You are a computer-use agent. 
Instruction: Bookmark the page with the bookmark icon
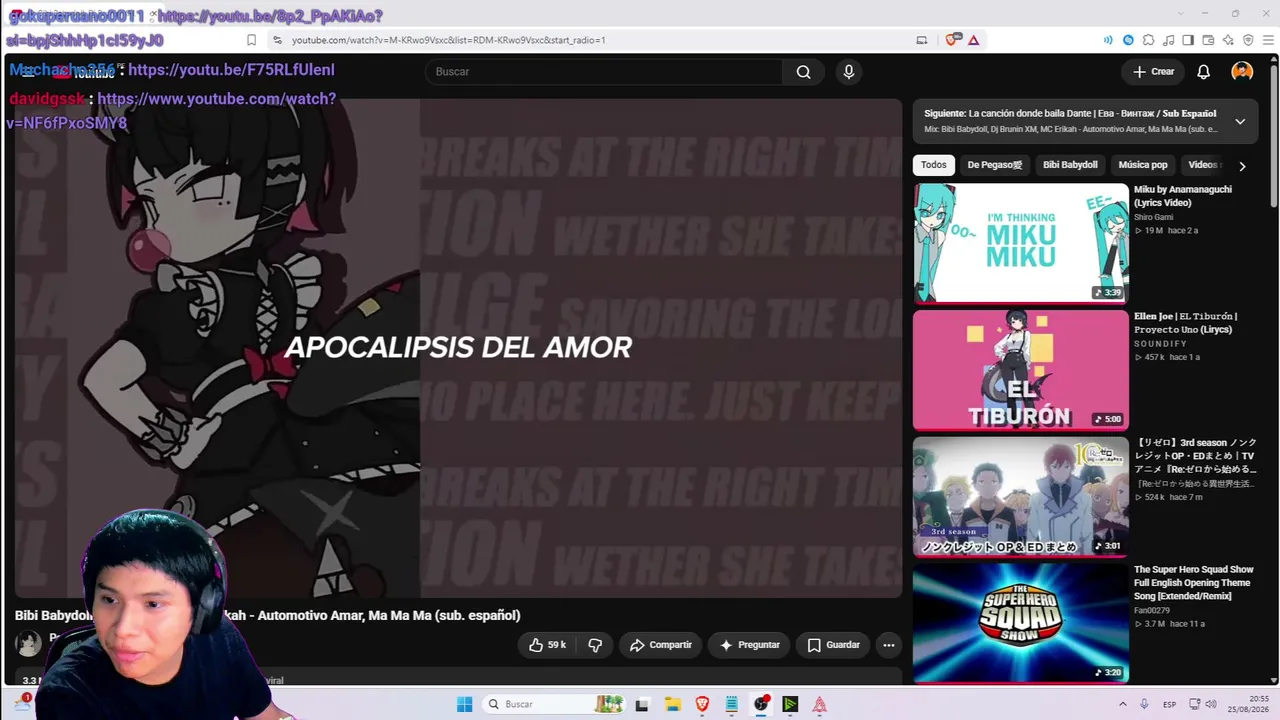251,40
